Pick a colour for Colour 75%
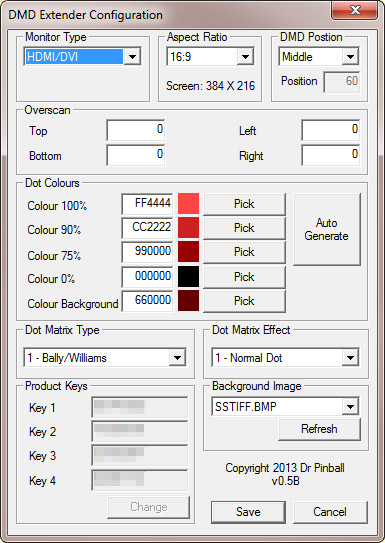 [x=244, y=252]
